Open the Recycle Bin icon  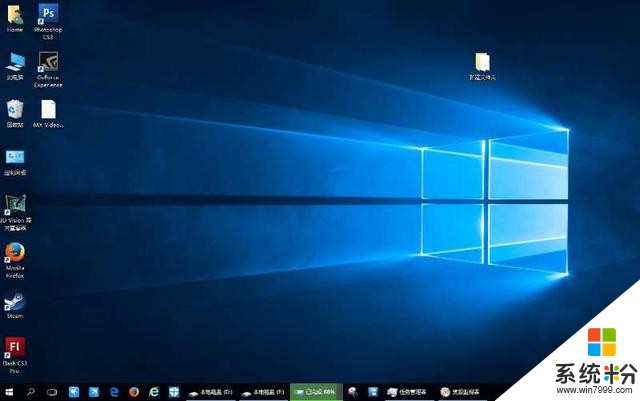click(15, 114)
